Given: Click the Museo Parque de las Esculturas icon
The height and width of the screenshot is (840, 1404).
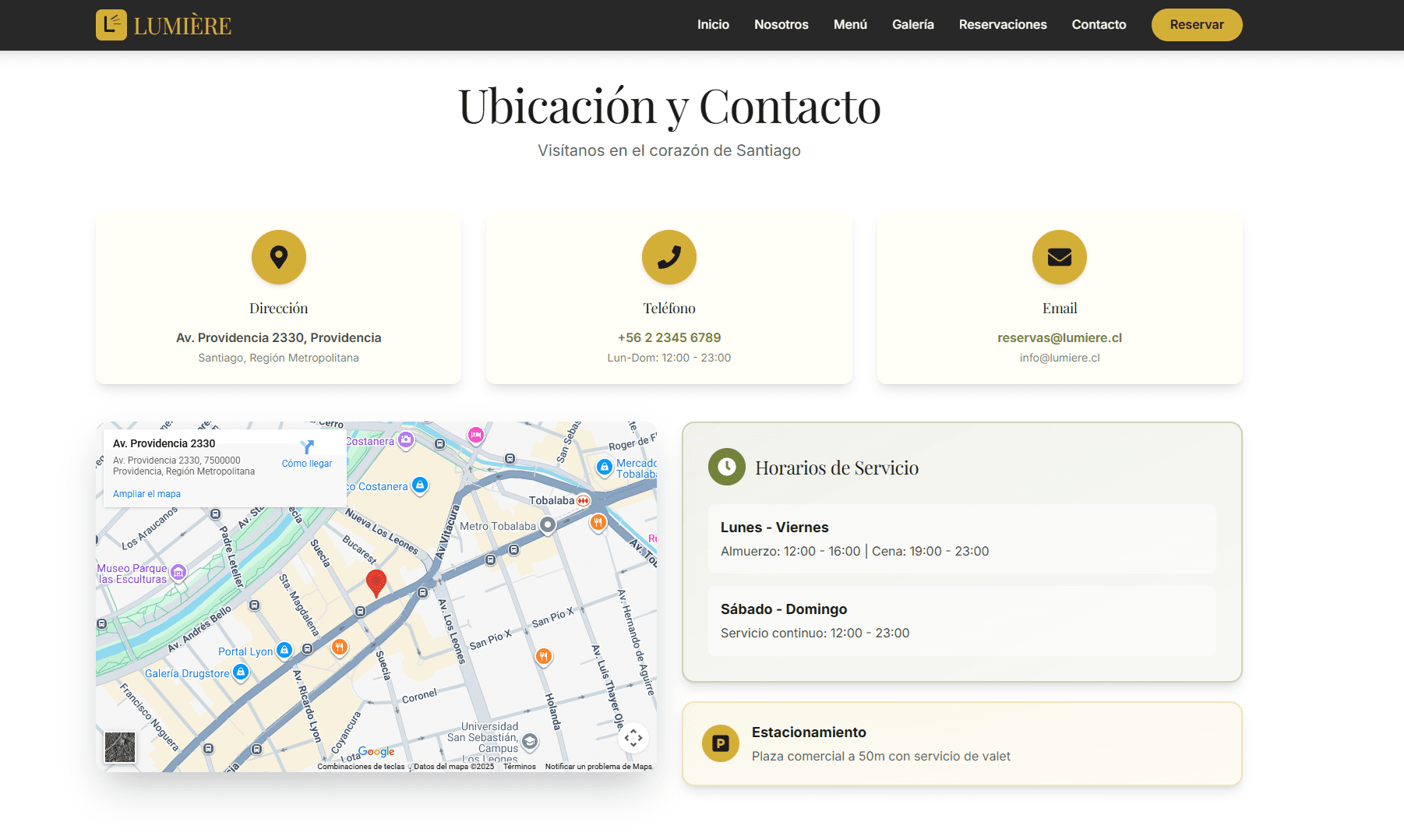Looking at the screenshot, I should click(x=178, y=573).
